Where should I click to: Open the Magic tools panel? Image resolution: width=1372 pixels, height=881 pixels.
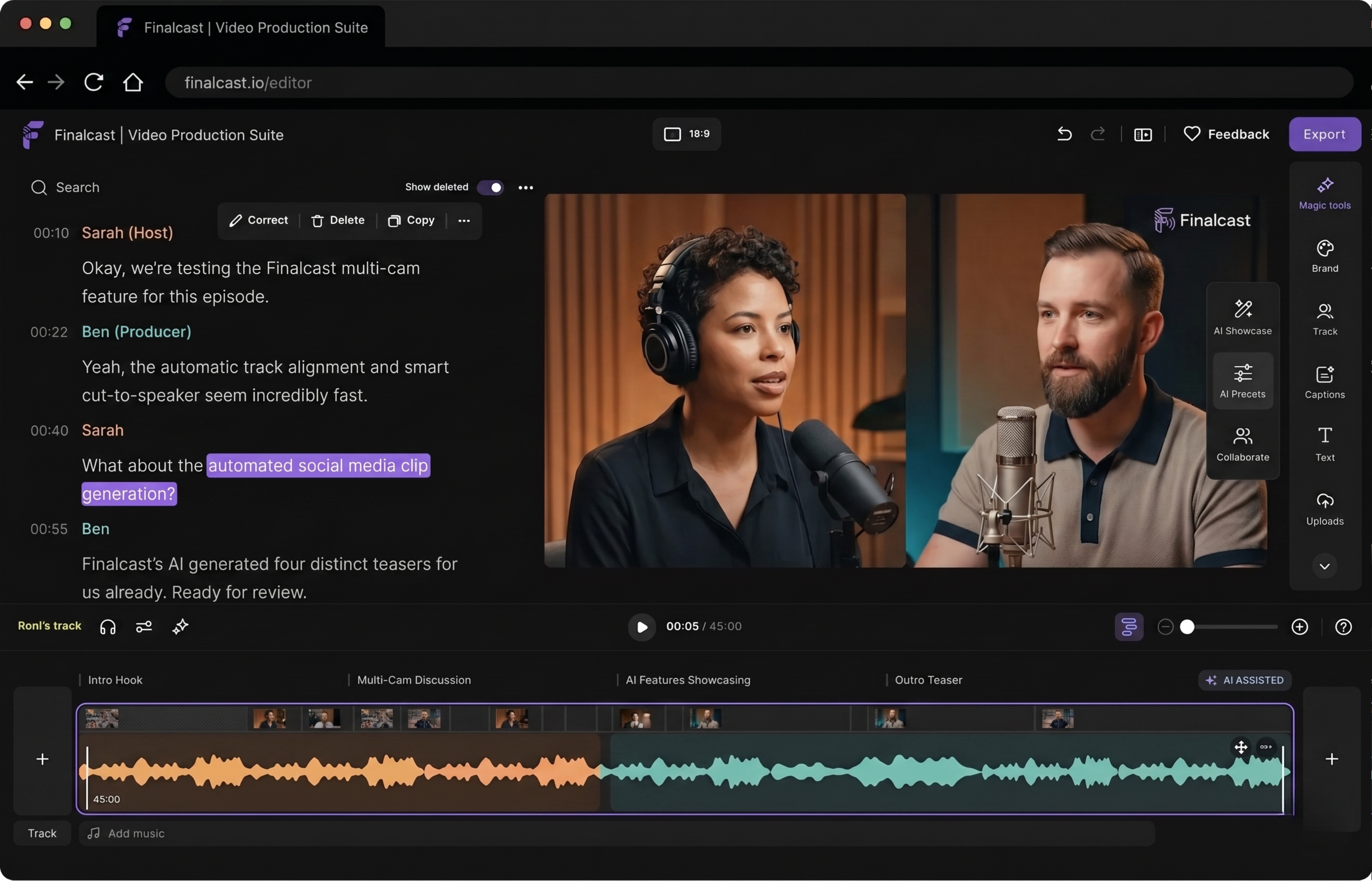[x=1325, y=193]
